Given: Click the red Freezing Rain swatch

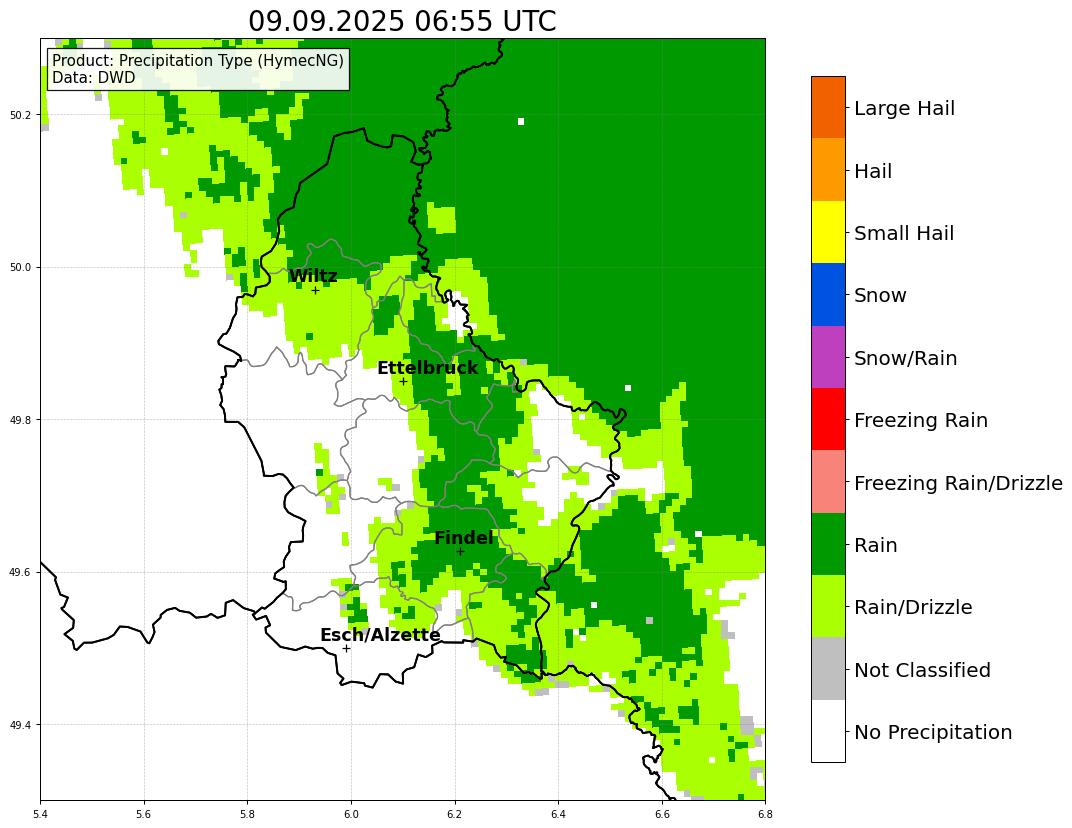Looking at the screenshot, I should pos(828,419).
